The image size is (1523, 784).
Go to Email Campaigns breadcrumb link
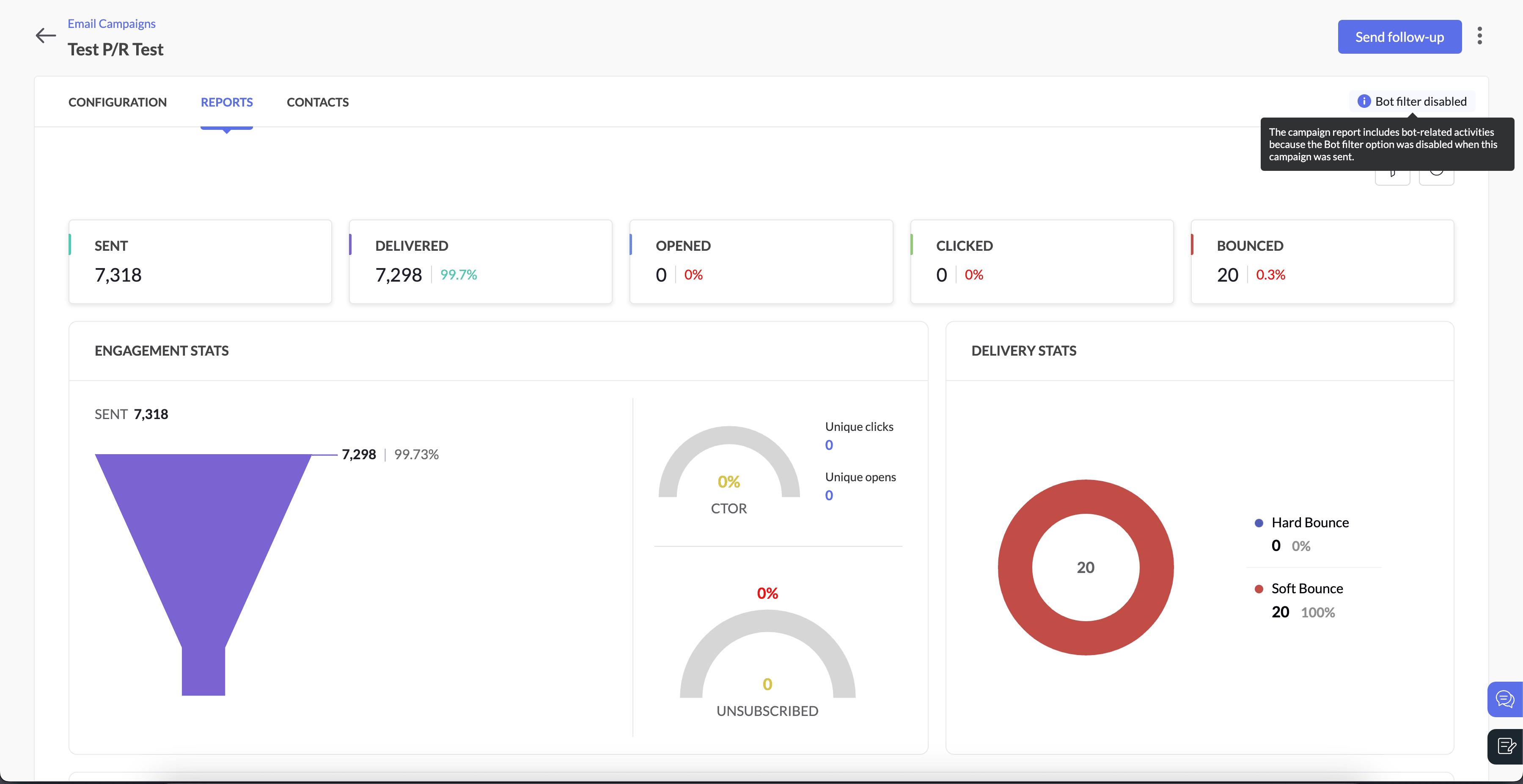point(111,24)
